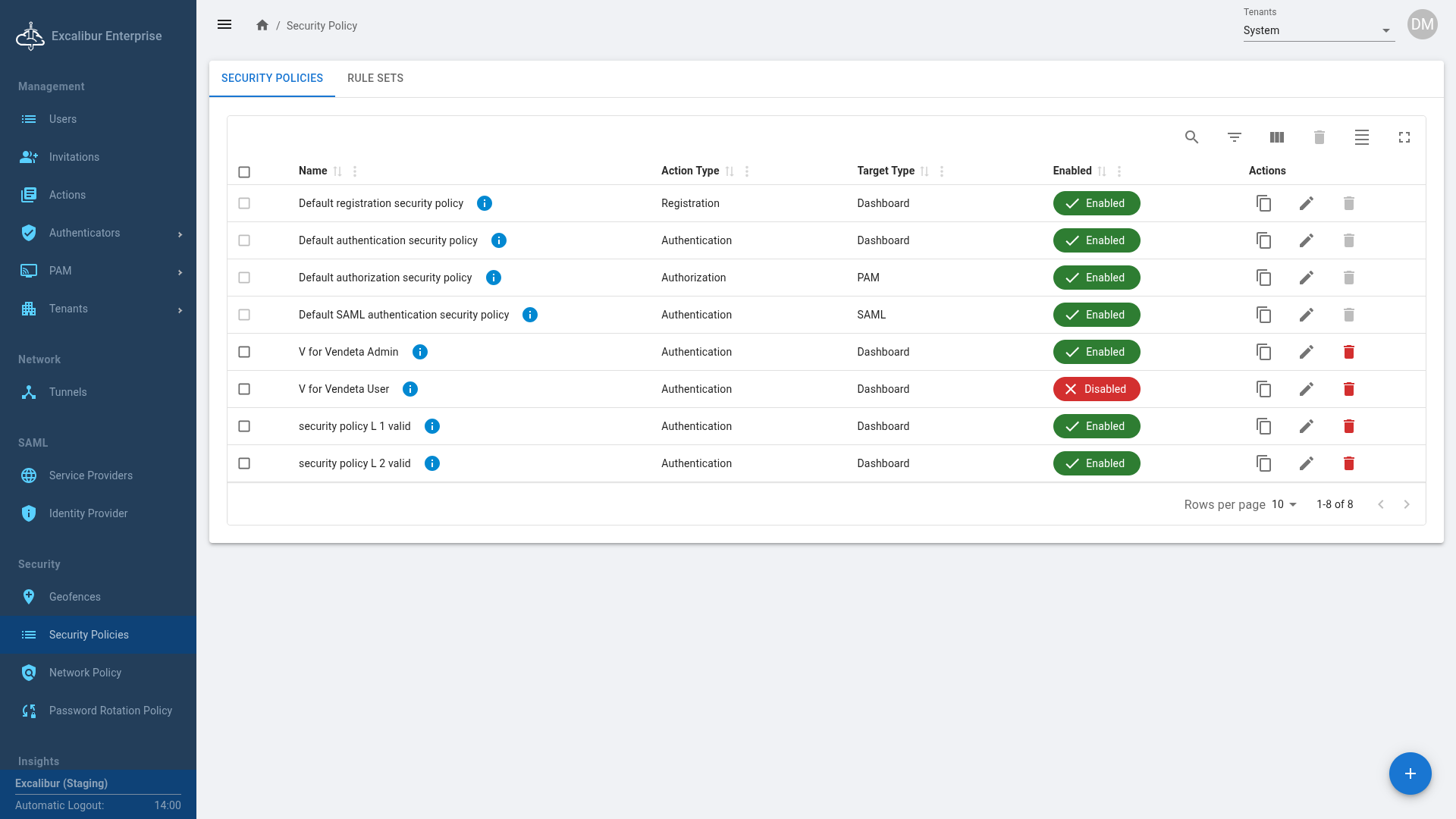Click the Disabled status chip
The width and height of the screenshot is (1456, 819).
point(1096,389)
